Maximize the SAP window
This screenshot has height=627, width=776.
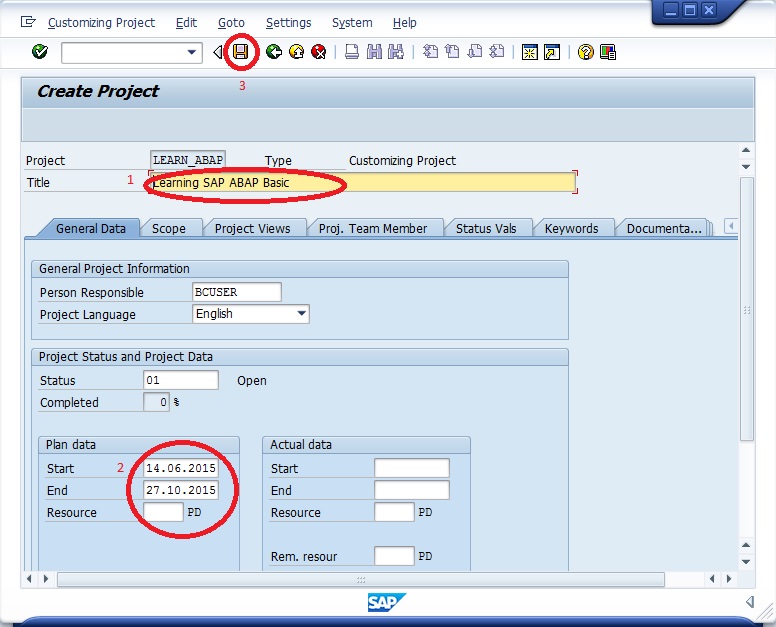pos(689,10)
